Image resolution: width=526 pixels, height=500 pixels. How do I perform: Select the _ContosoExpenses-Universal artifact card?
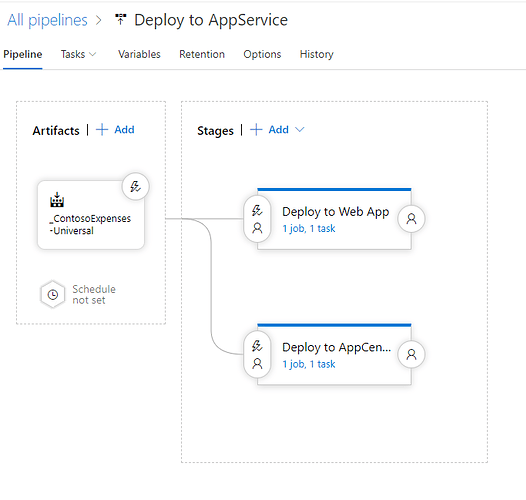click(x=91, y=215)
